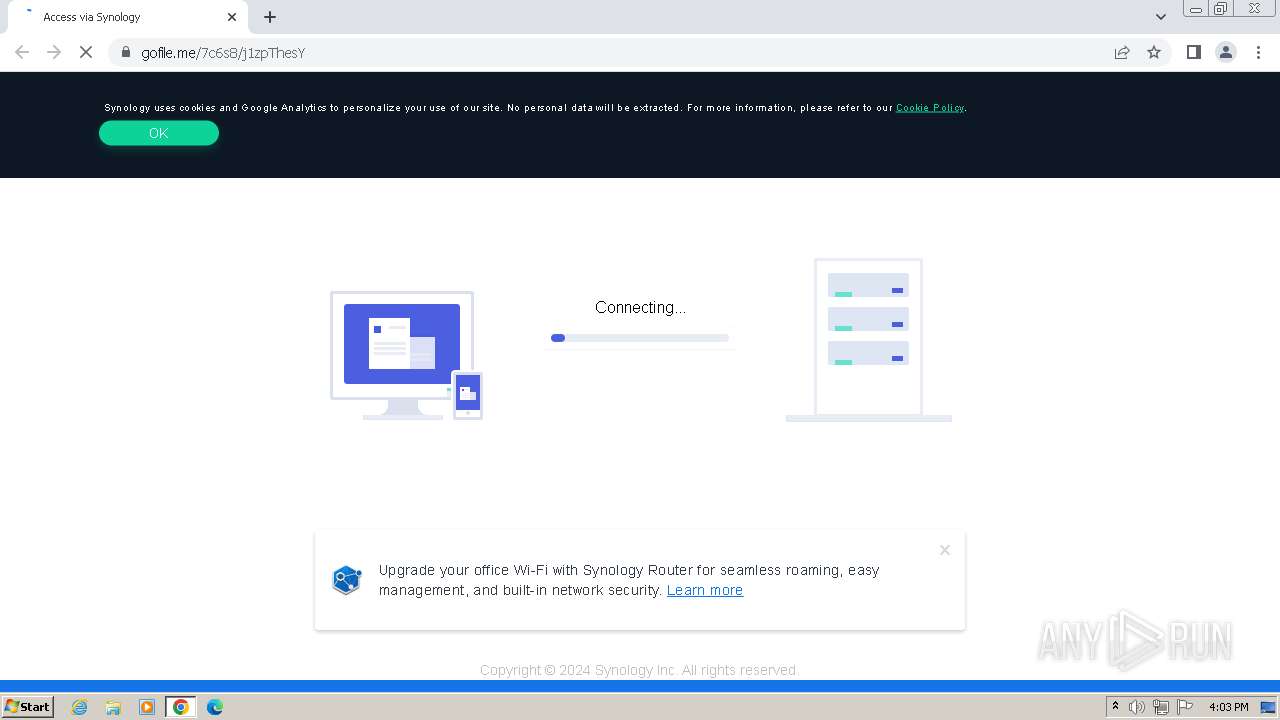Screen dimensions: 1280x720
Task: Click the computer monitor illustration
Action: click(x=402, y=355)
